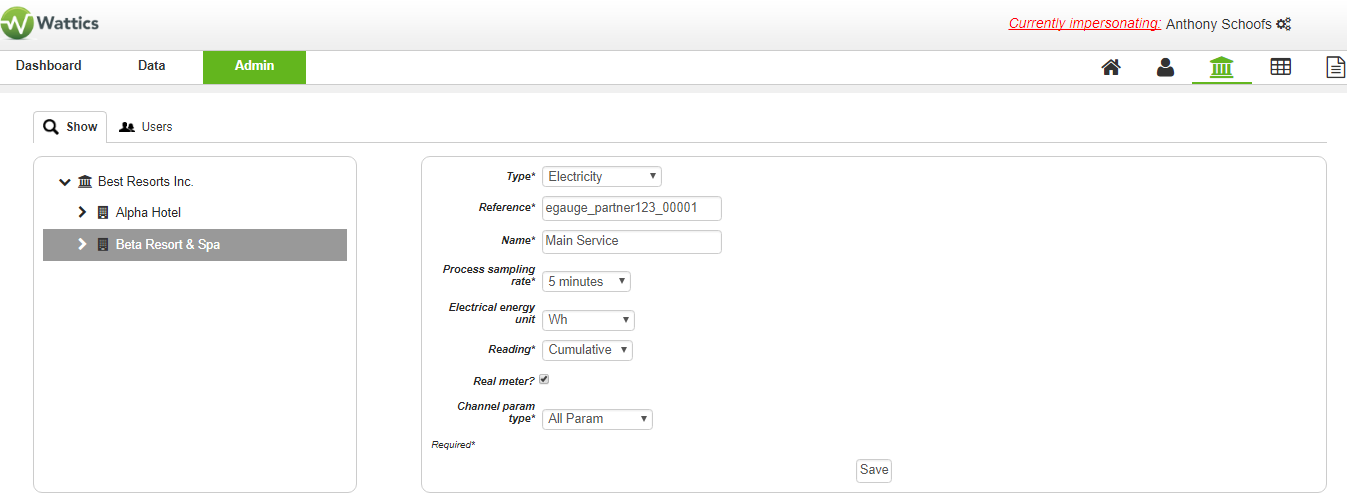This screenshot has height=498, width=1347.
Task: Click the Currently impersonating link
Action: click(x=1085, y=23)
